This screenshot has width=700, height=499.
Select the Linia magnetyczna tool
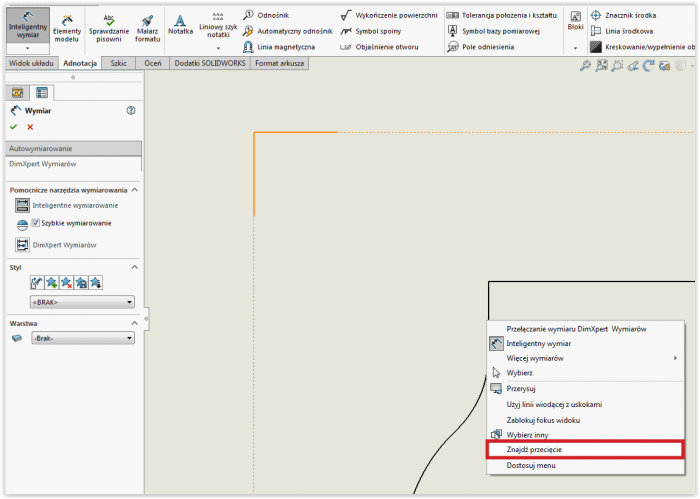(x=279, y=47)
